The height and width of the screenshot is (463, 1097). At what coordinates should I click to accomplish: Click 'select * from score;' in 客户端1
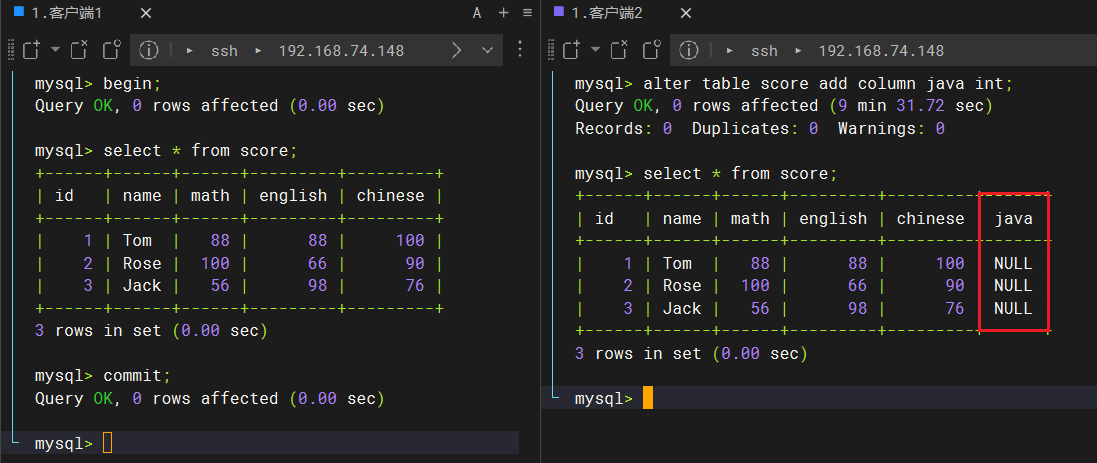coord(201,151)
